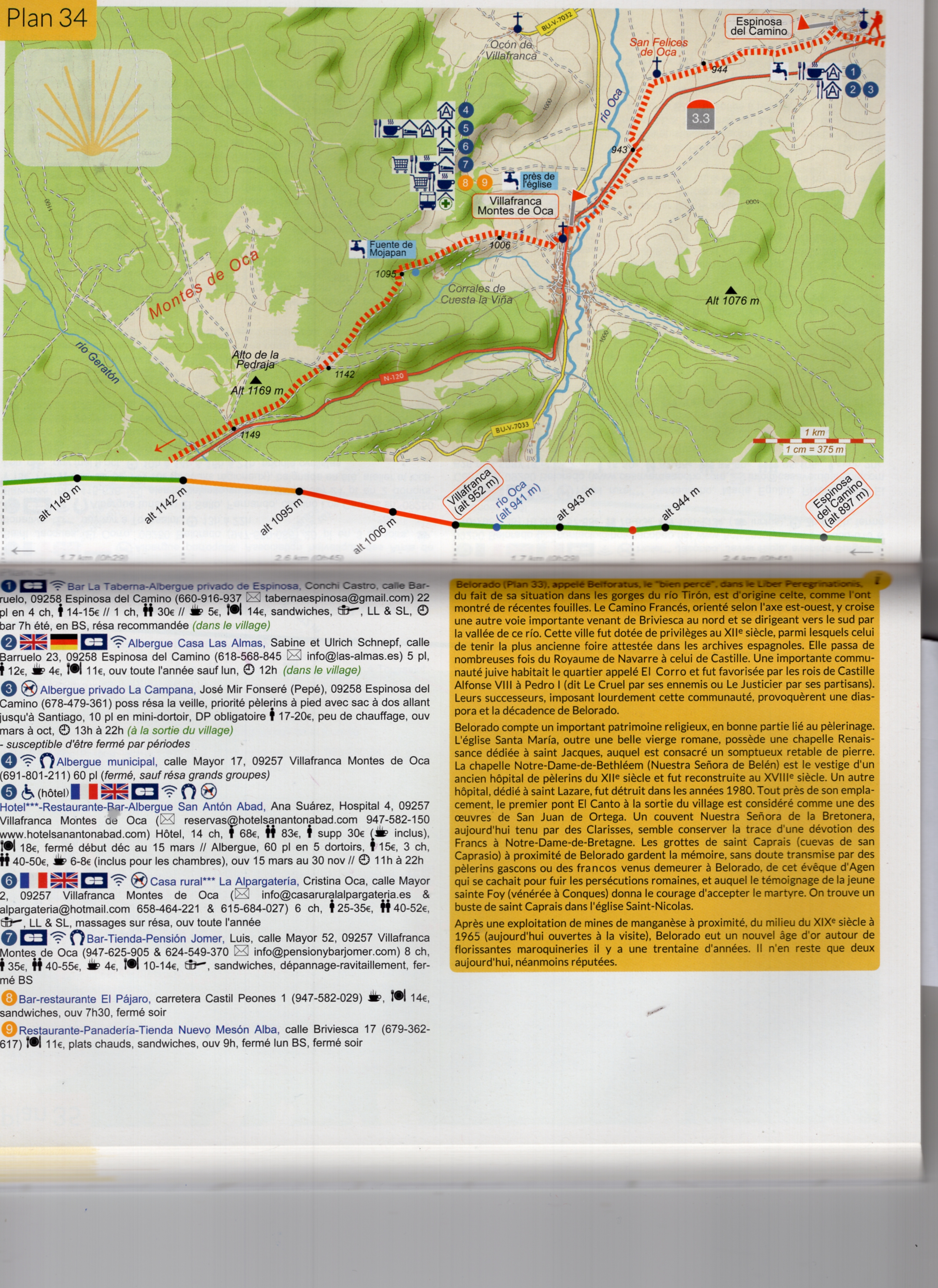The height and width of the screenshot is (1288, 938).
Task: Open the Bar-restaurante El Pájaro heading
Action: pos(84,999)
